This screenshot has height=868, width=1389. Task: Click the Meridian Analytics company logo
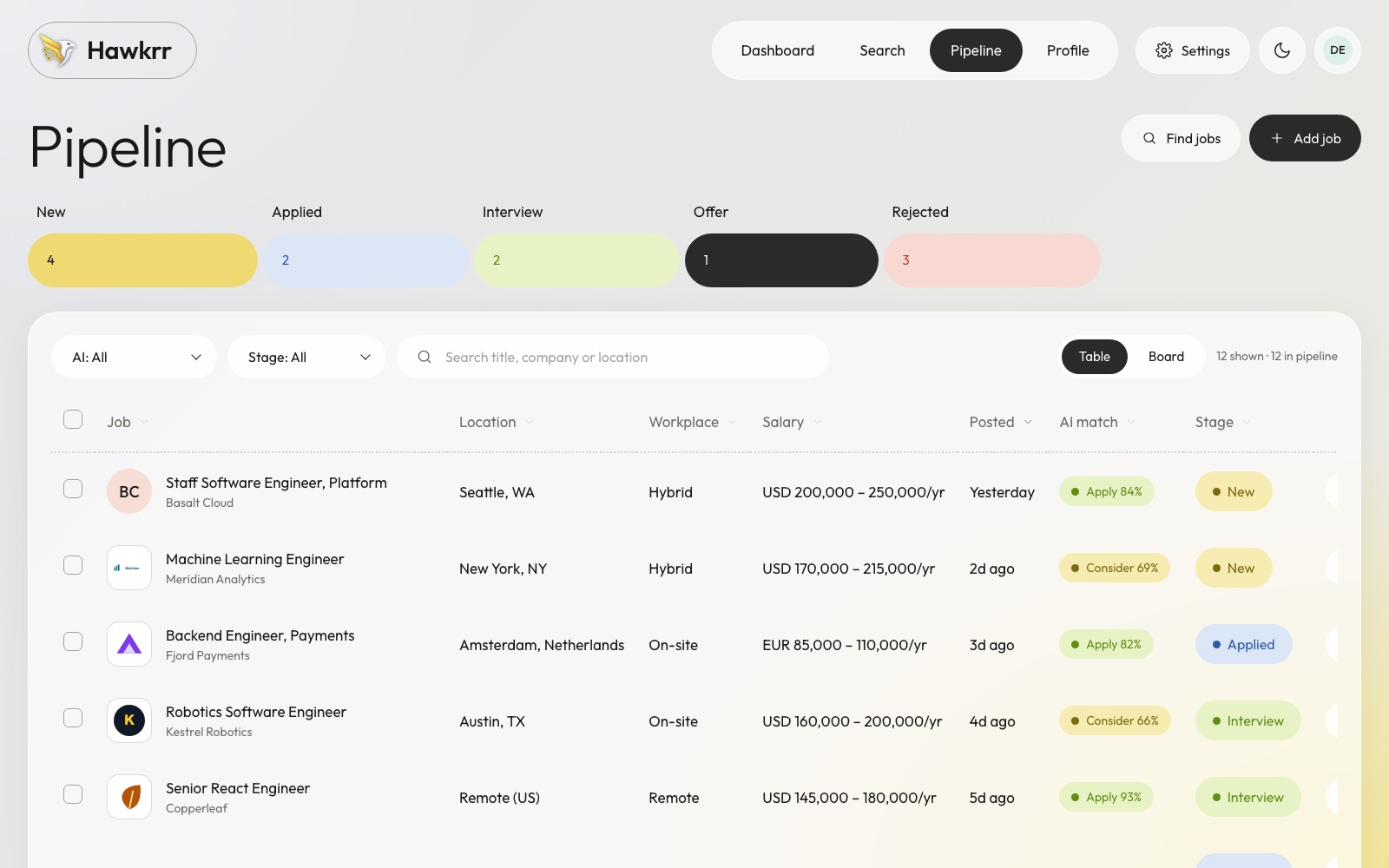(x=129, y=568)
